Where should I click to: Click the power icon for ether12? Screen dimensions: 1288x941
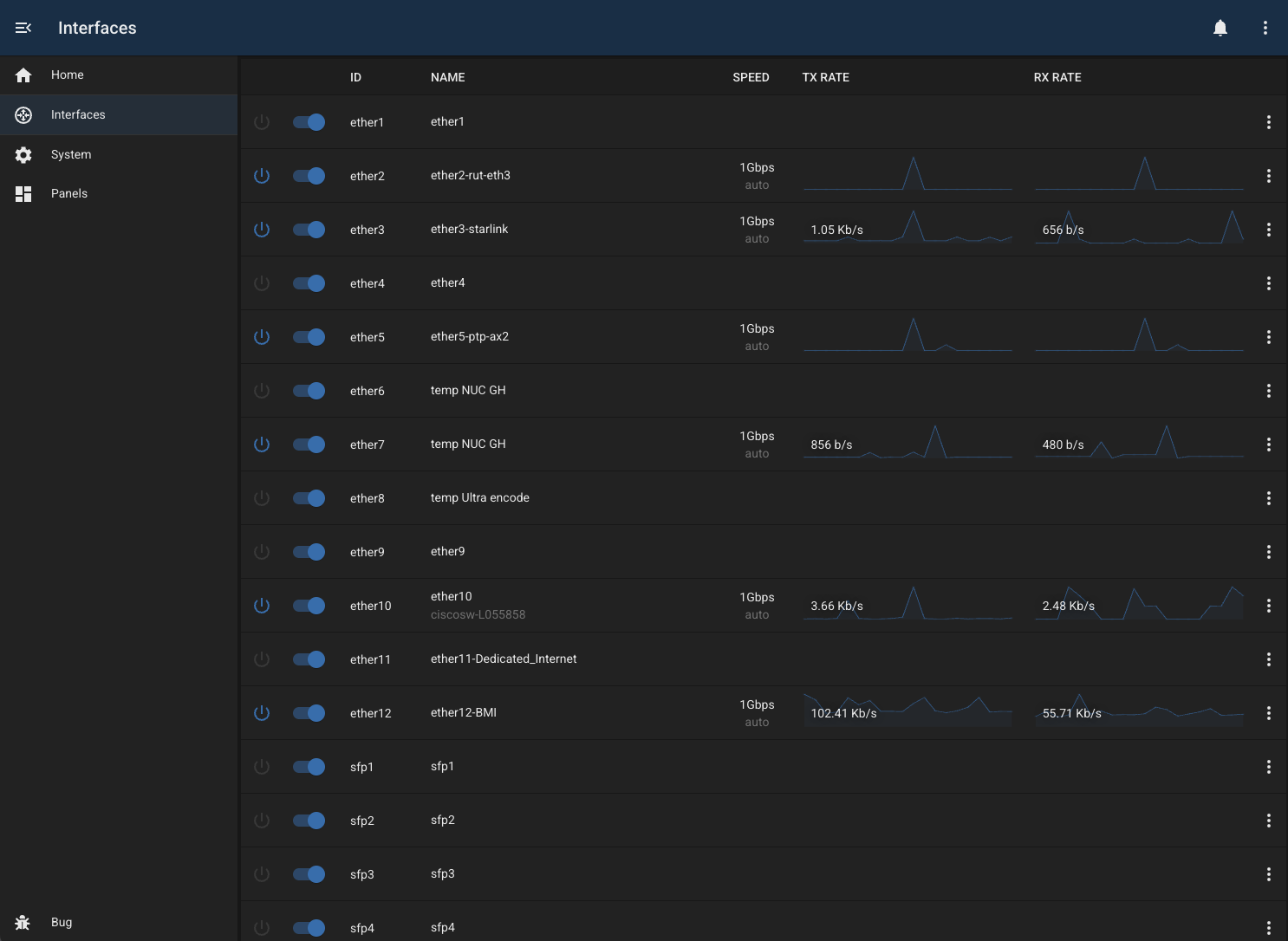[262, 712]
